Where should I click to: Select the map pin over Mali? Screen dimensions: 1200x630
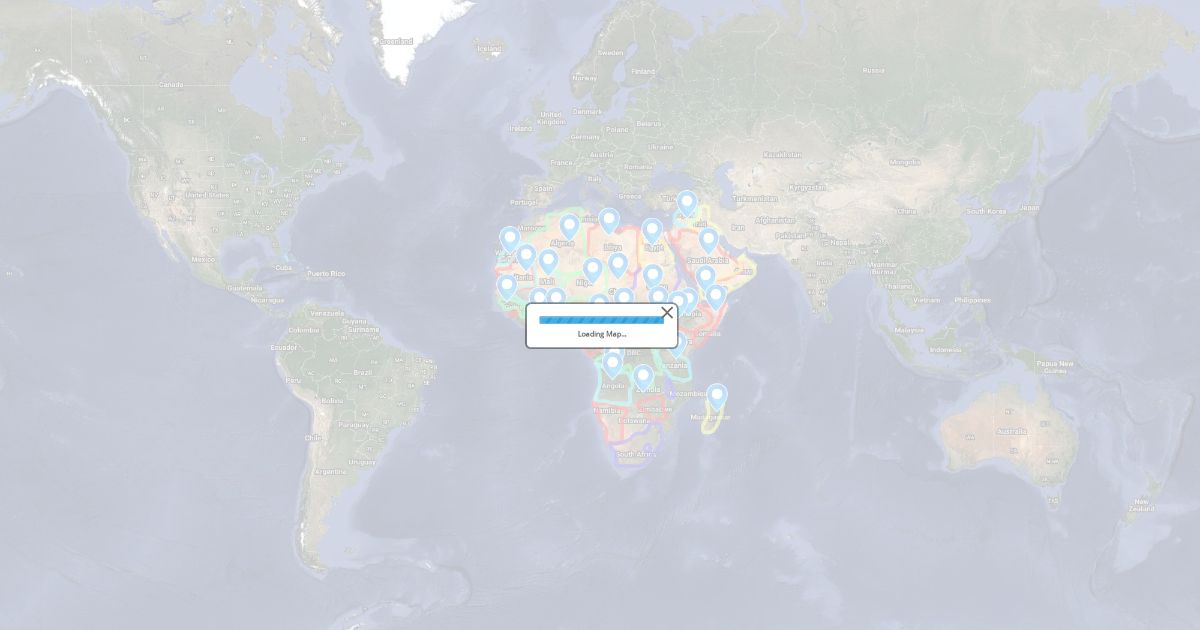(x=548, y=262)
